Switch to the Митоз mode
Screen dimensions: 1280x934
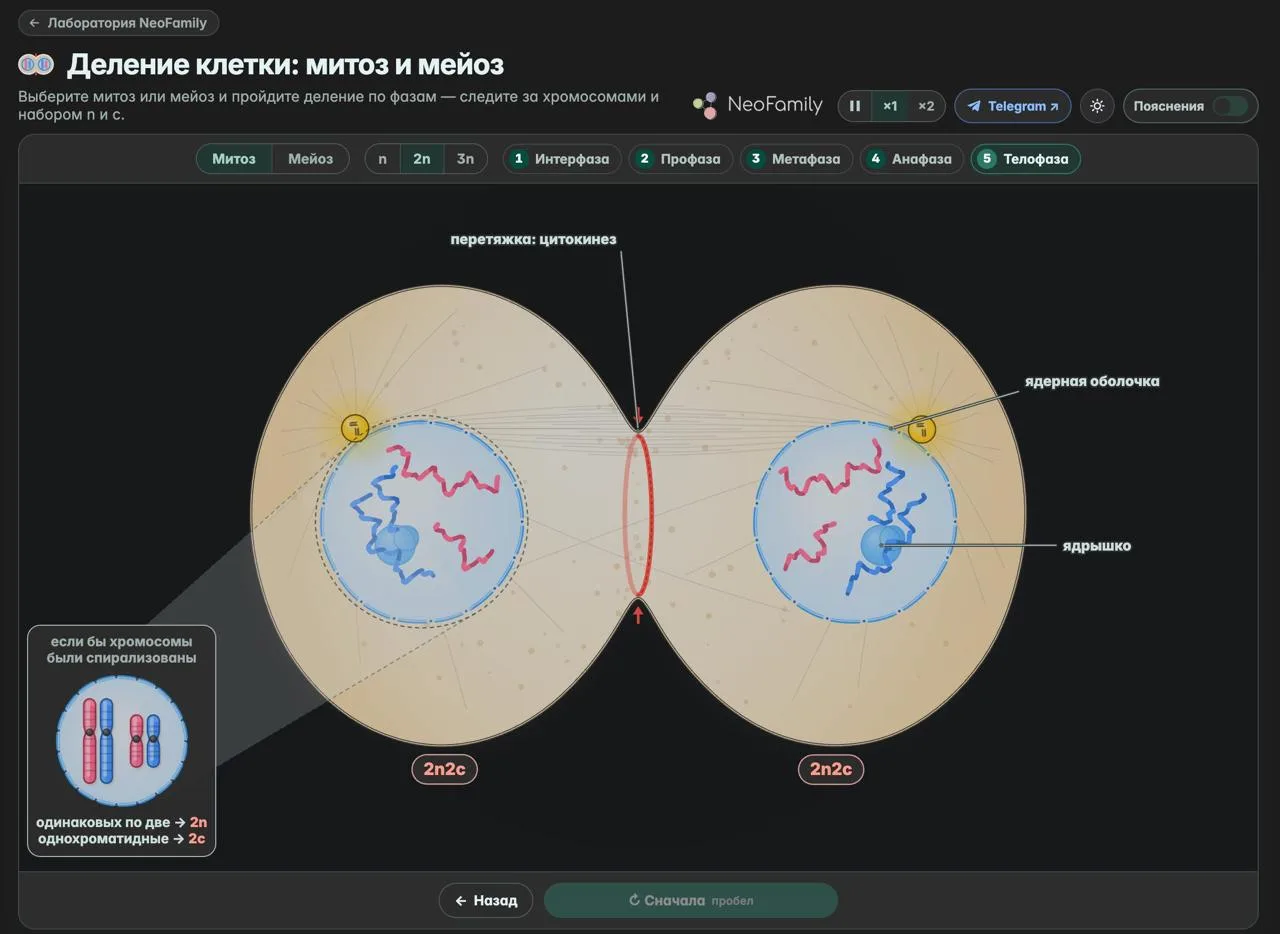click(x=234, y=159)
